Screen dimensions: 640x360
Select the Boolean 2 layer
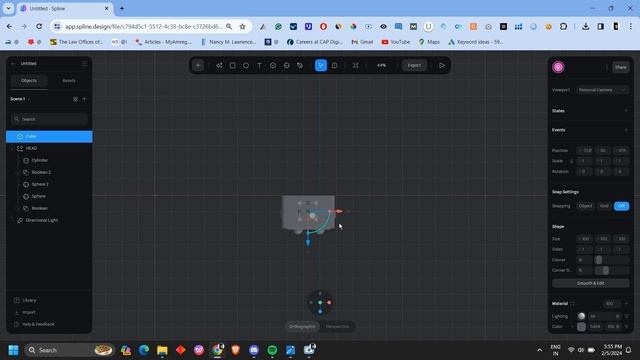(49, 172)
